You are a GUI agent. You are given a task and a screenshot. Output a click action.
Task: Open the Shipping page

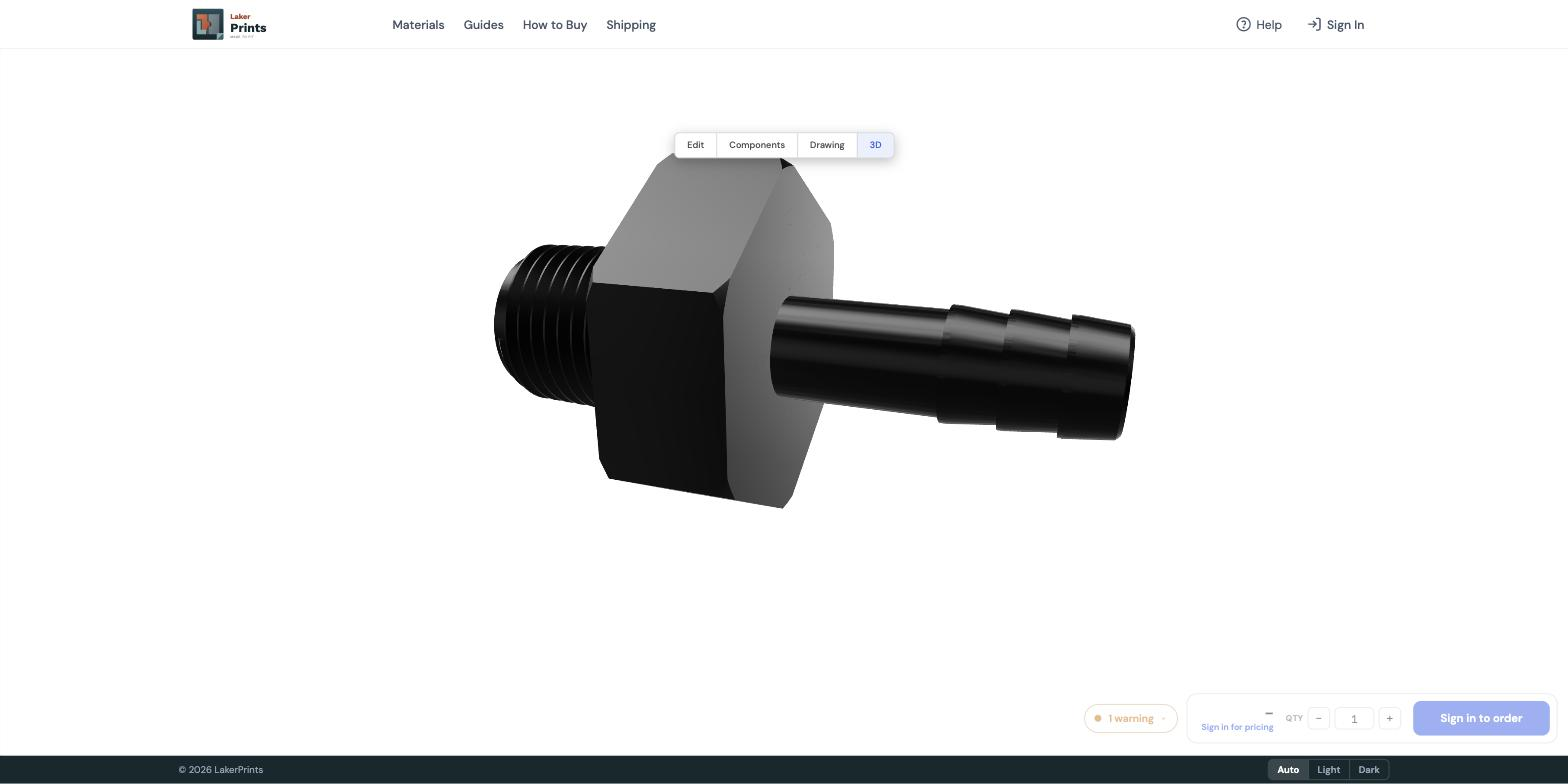point(631,24)
